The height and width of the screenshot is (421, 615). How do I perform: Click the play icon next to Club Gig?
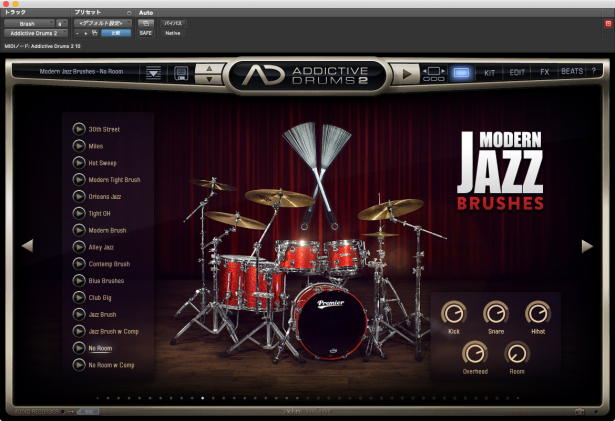tap(79, 298)
